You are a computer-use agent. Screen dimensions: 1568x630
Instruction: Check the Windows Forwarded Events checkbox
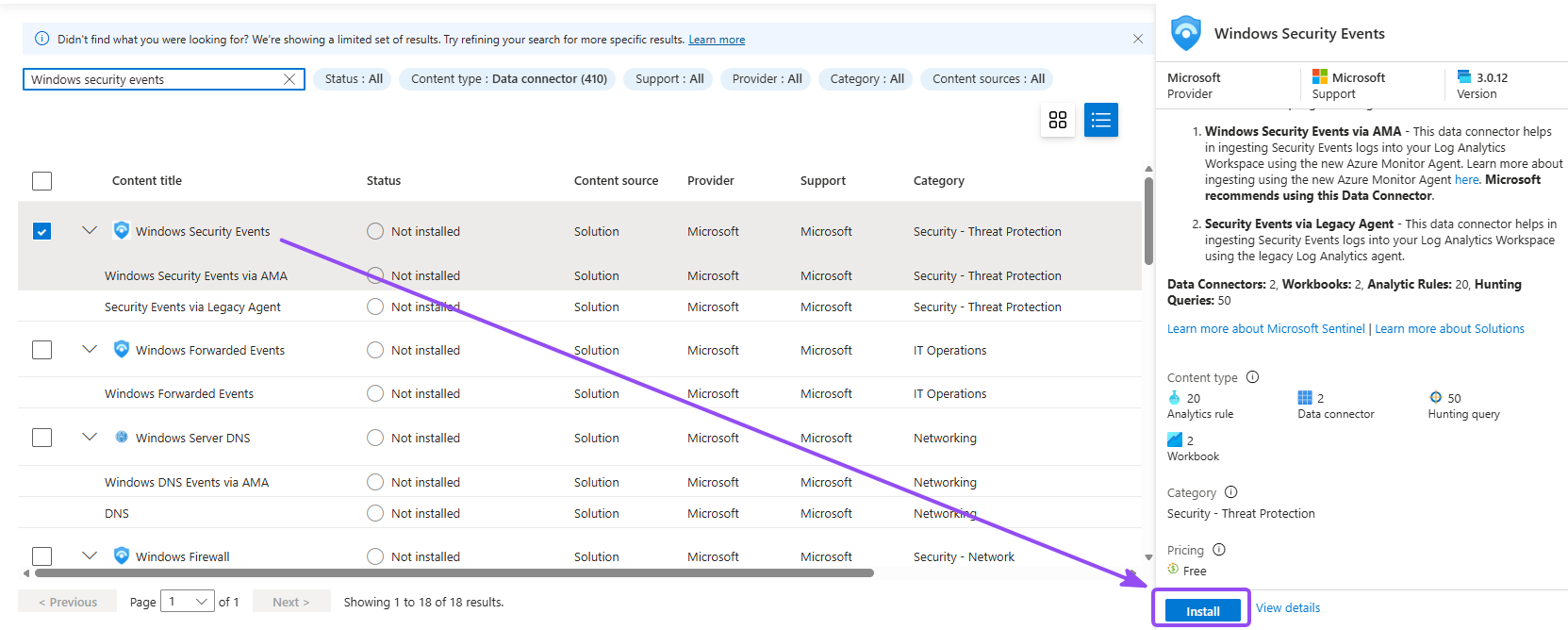pos(41,350)
